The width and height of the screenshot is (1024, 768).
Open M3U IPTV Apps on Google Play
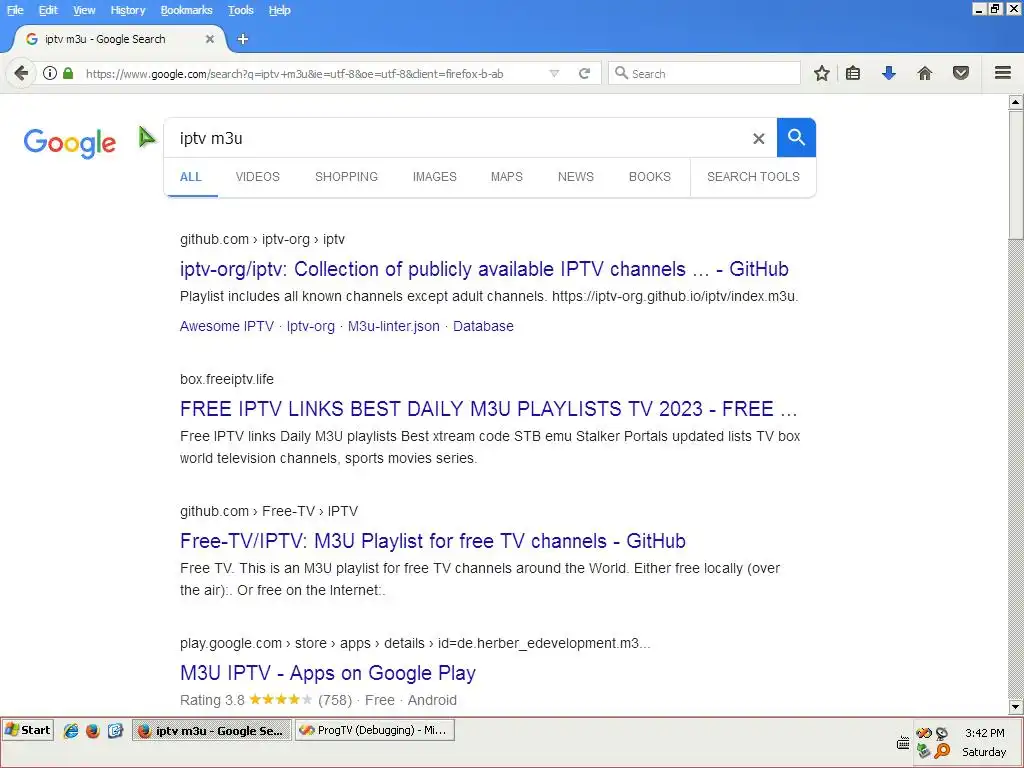[x=328, y=673]
